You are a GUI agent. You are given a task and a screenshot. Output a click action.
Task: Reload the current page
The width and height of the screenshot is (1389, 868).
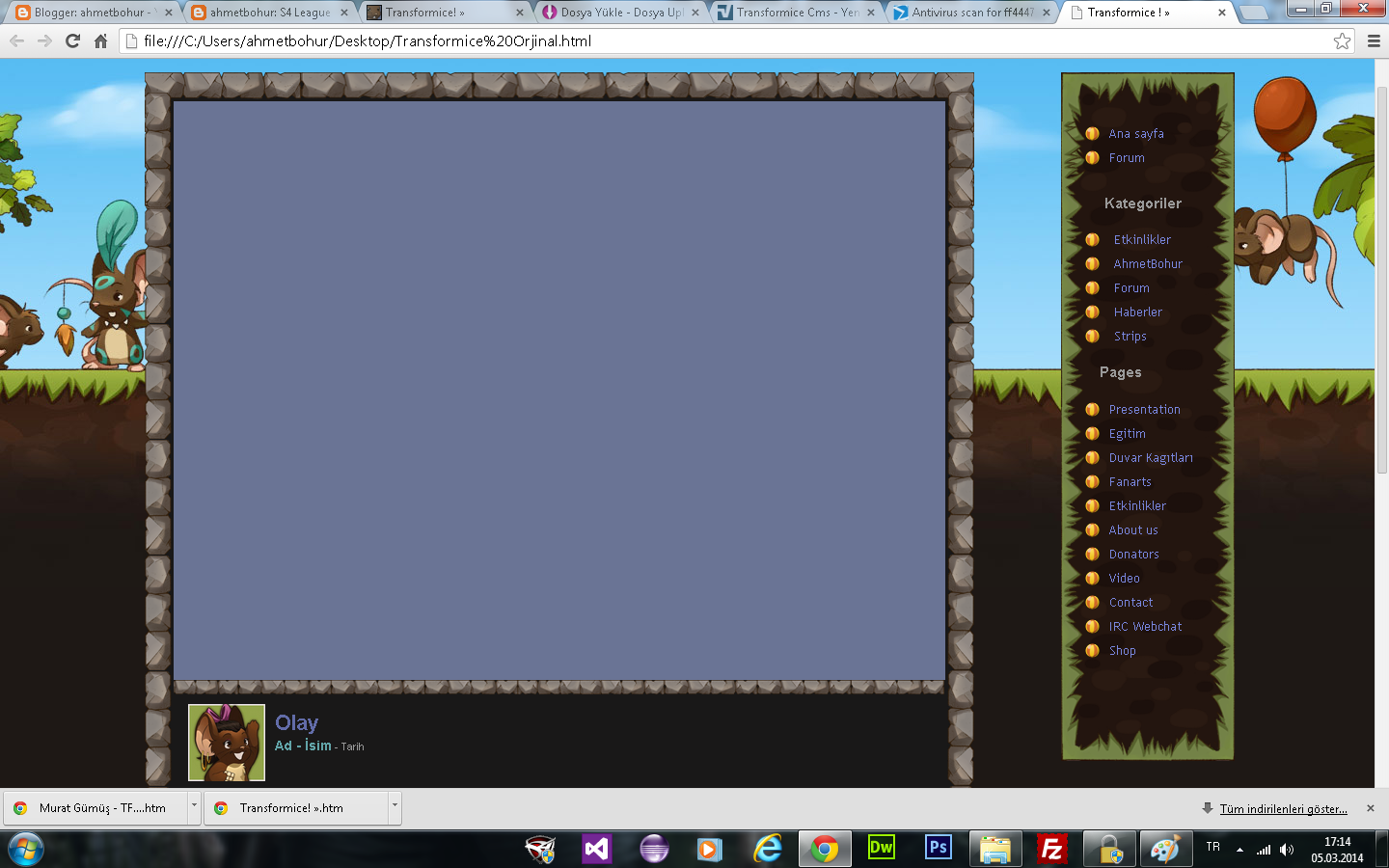tap(72, 41)
